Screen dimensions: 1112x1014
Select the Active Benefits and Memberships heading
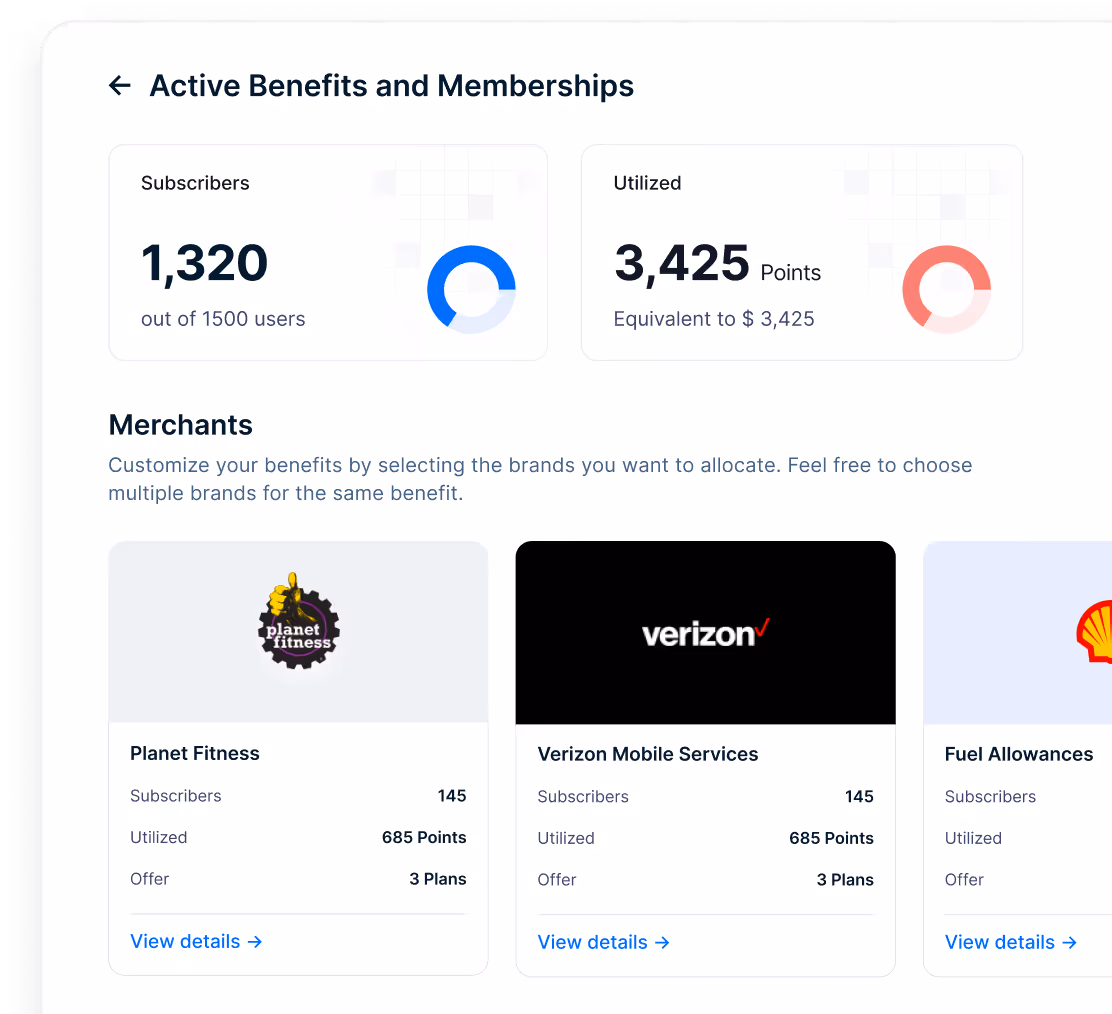pos(391,86)
